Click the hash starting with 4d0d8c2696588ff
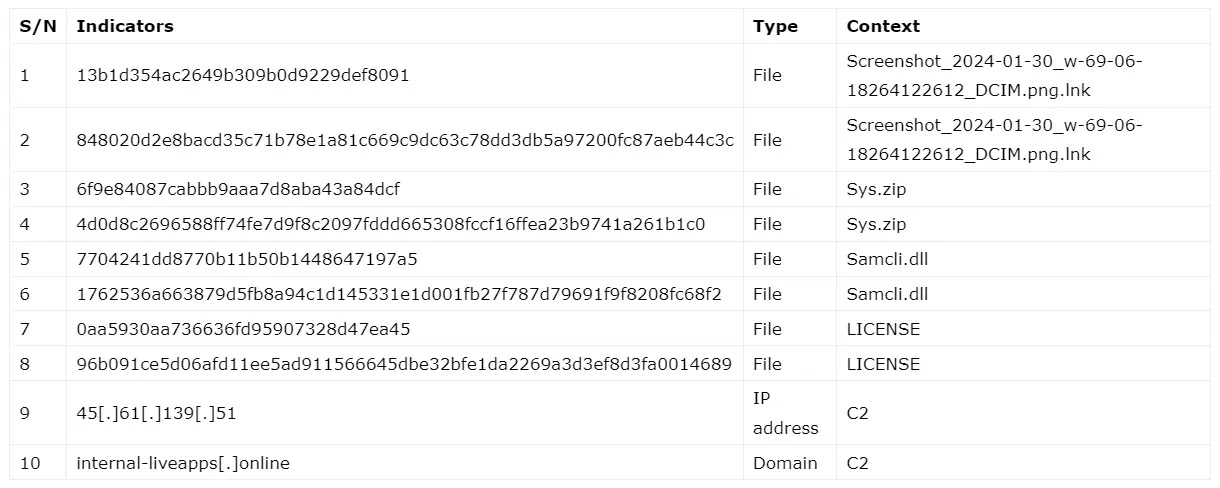1220x488 pixels. pos(390,224)
